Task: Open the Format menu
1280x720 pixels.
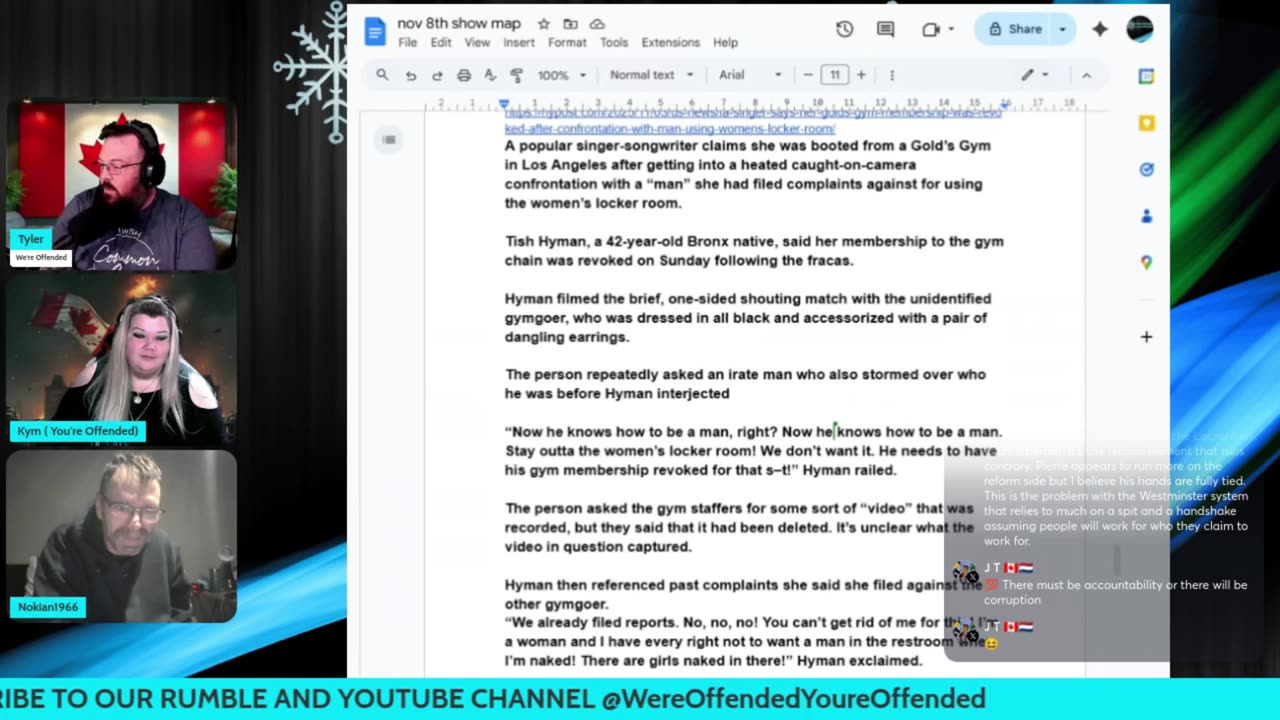Action: 567,43
